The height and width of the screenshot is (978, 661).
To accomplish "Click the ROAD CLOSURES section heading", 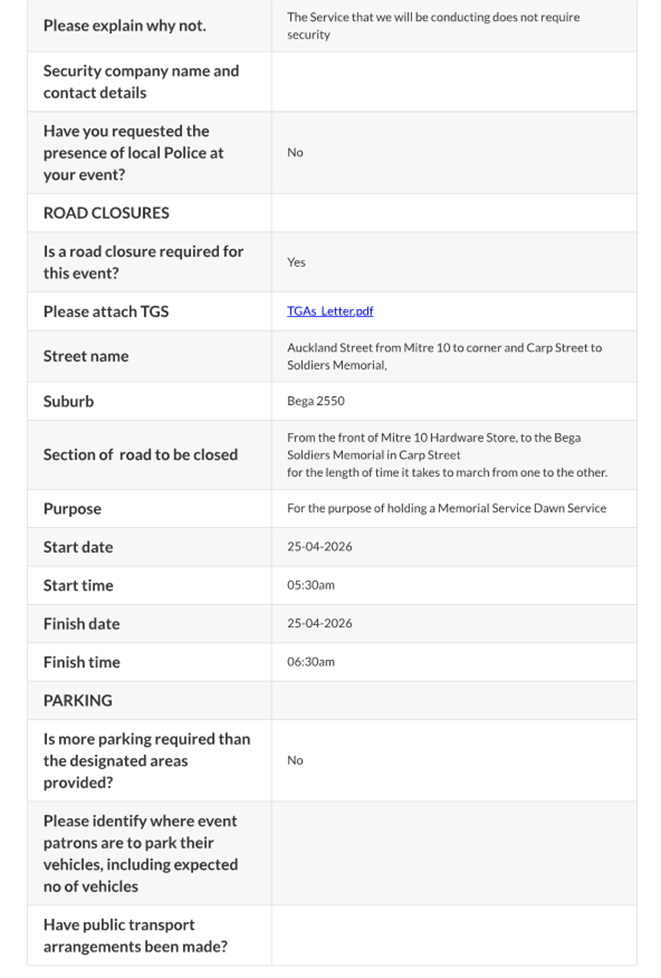I will coord(106,212).
